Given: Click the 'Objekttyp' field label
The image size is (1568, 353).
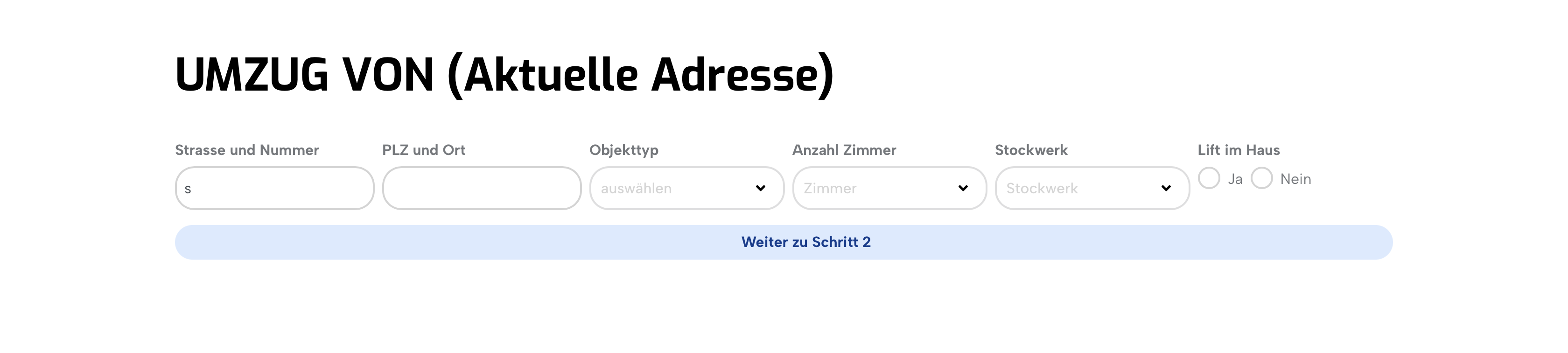Looking at the screenshot, I should click(624, 150).
